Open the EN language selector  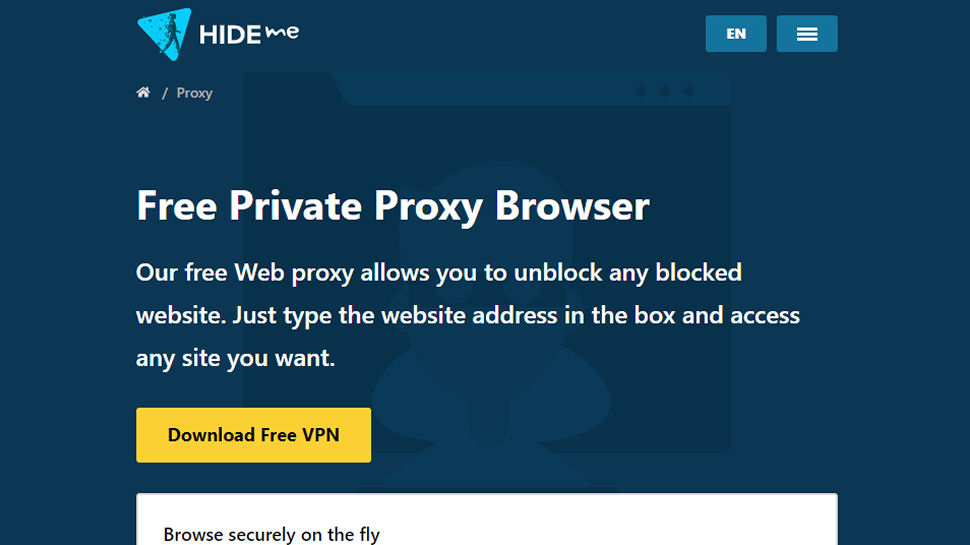tap(736, 33)
